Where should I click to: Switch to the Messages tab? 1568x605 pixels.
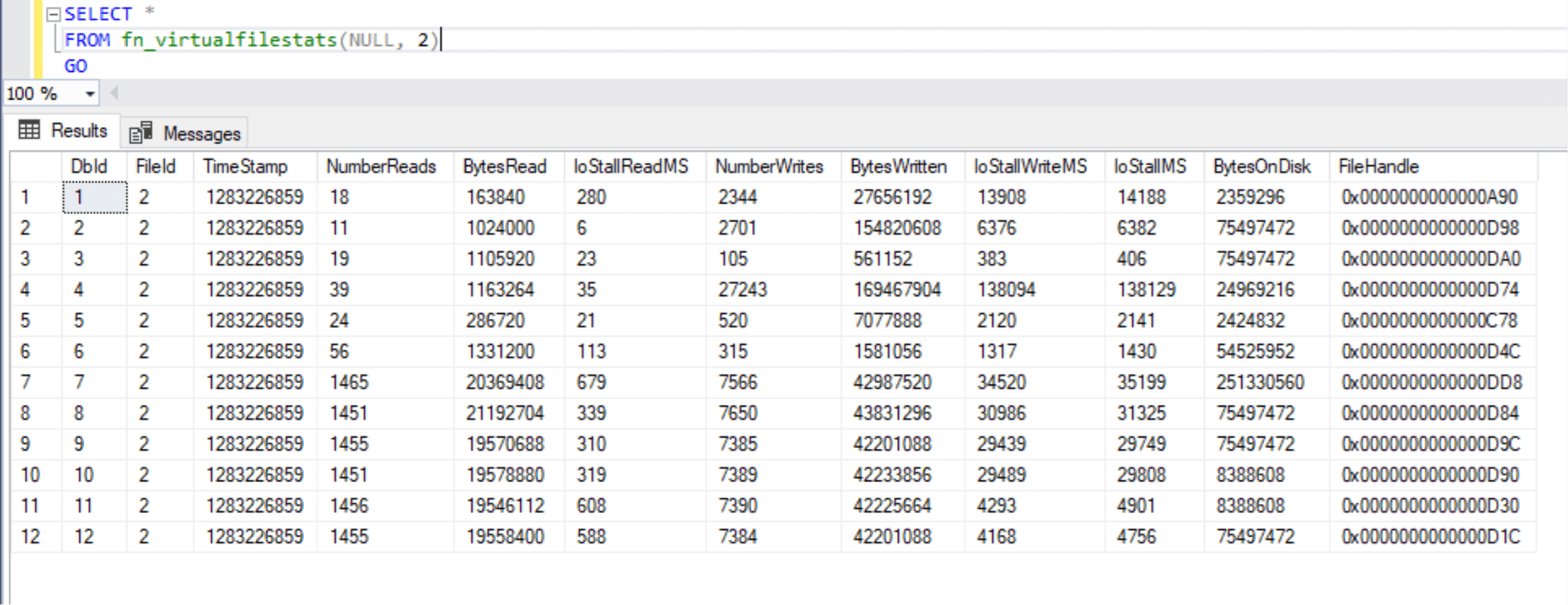(x=201, y=134)
